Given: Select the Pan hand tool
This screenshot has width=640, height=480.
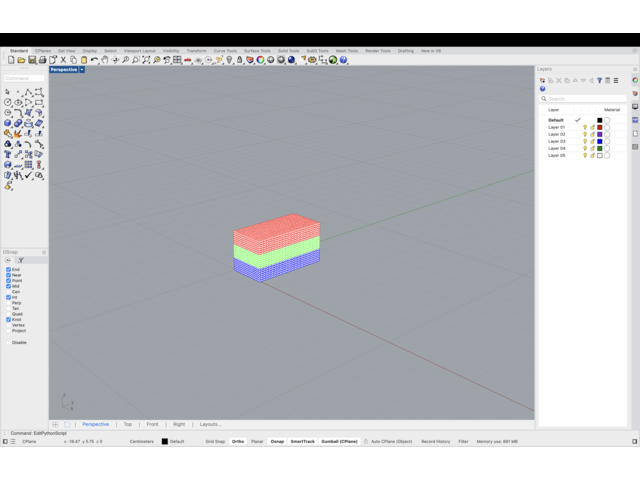Looking at the screenshot, I should point(105,60).
